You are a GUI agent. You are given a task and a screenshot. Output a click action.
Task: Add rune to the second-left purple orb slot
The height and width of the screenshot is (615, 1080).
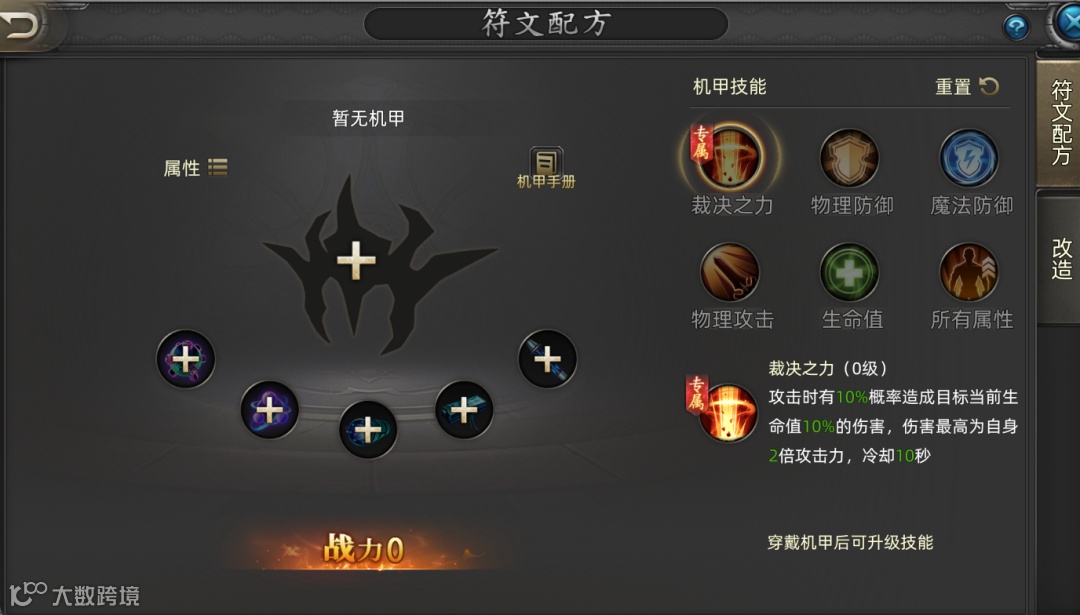click(x=269, y=410)
